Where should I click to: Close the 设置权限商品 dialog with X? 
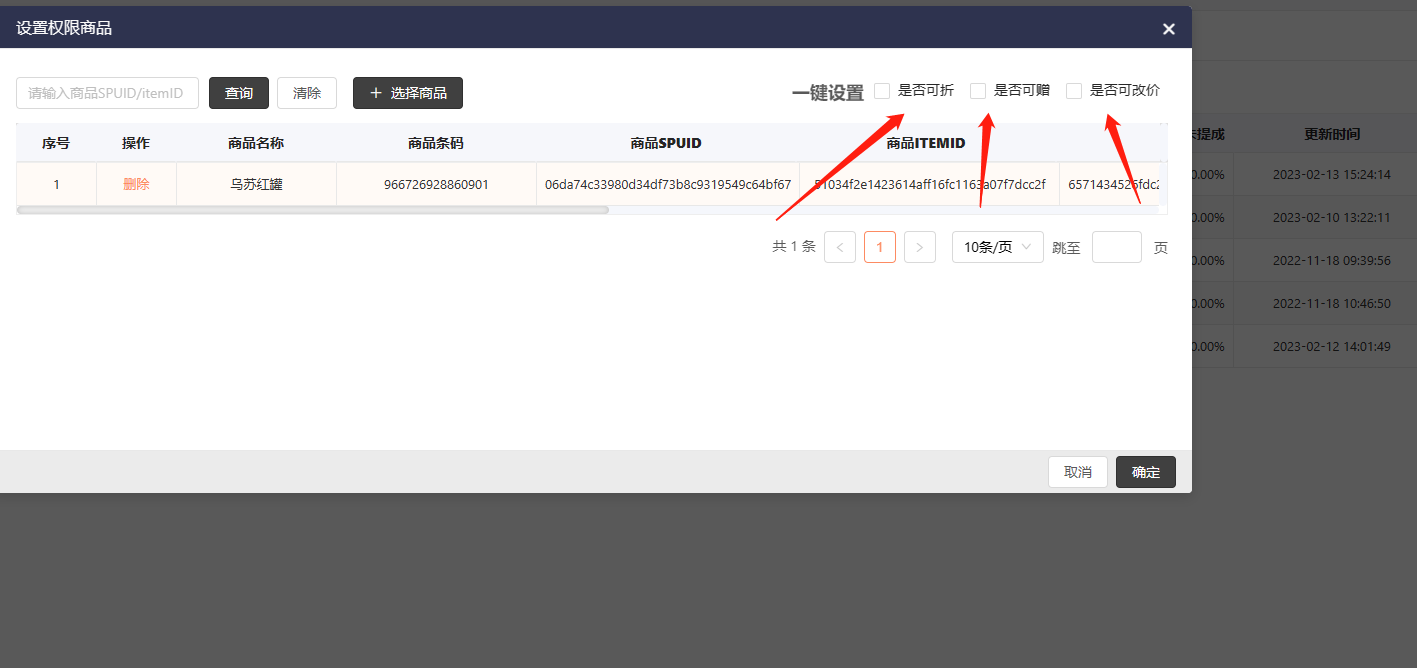coord(1168,29)
